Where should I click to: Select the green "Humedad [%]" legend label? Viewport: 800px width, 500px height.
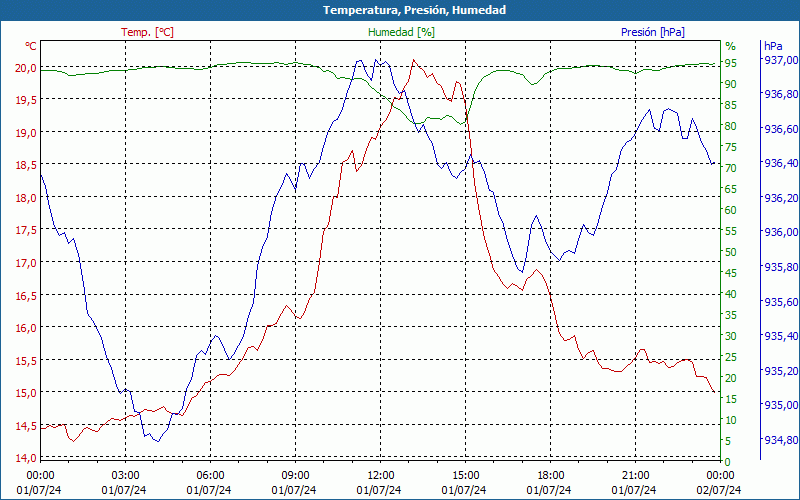click(x=402, y=32)
